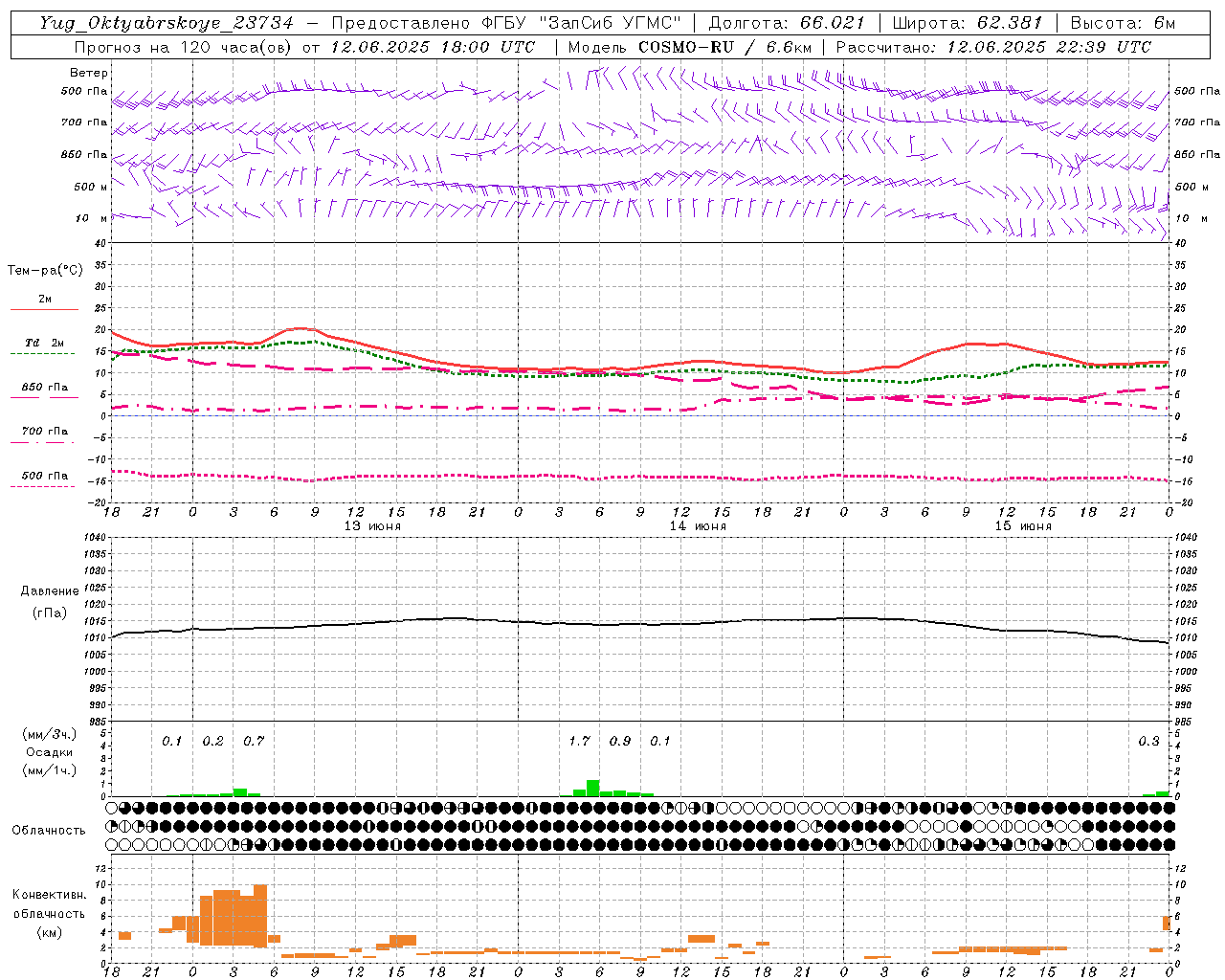Select the forecast start 12.06.2025 18:00 UTC

coord(433,47)
